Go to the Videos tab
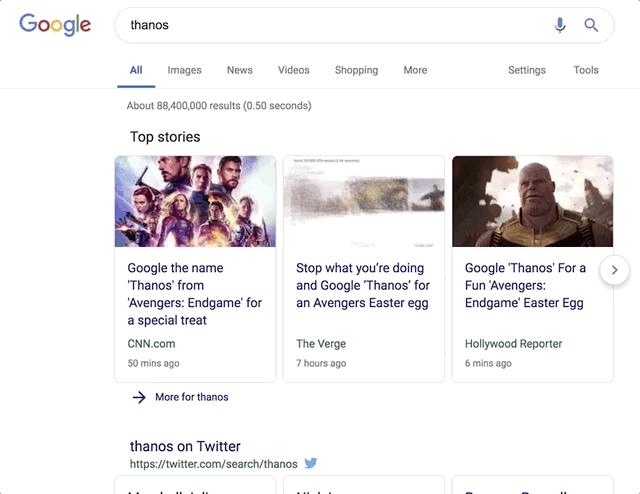The height and width of the screenshot is (494, 640). (293, 70)
